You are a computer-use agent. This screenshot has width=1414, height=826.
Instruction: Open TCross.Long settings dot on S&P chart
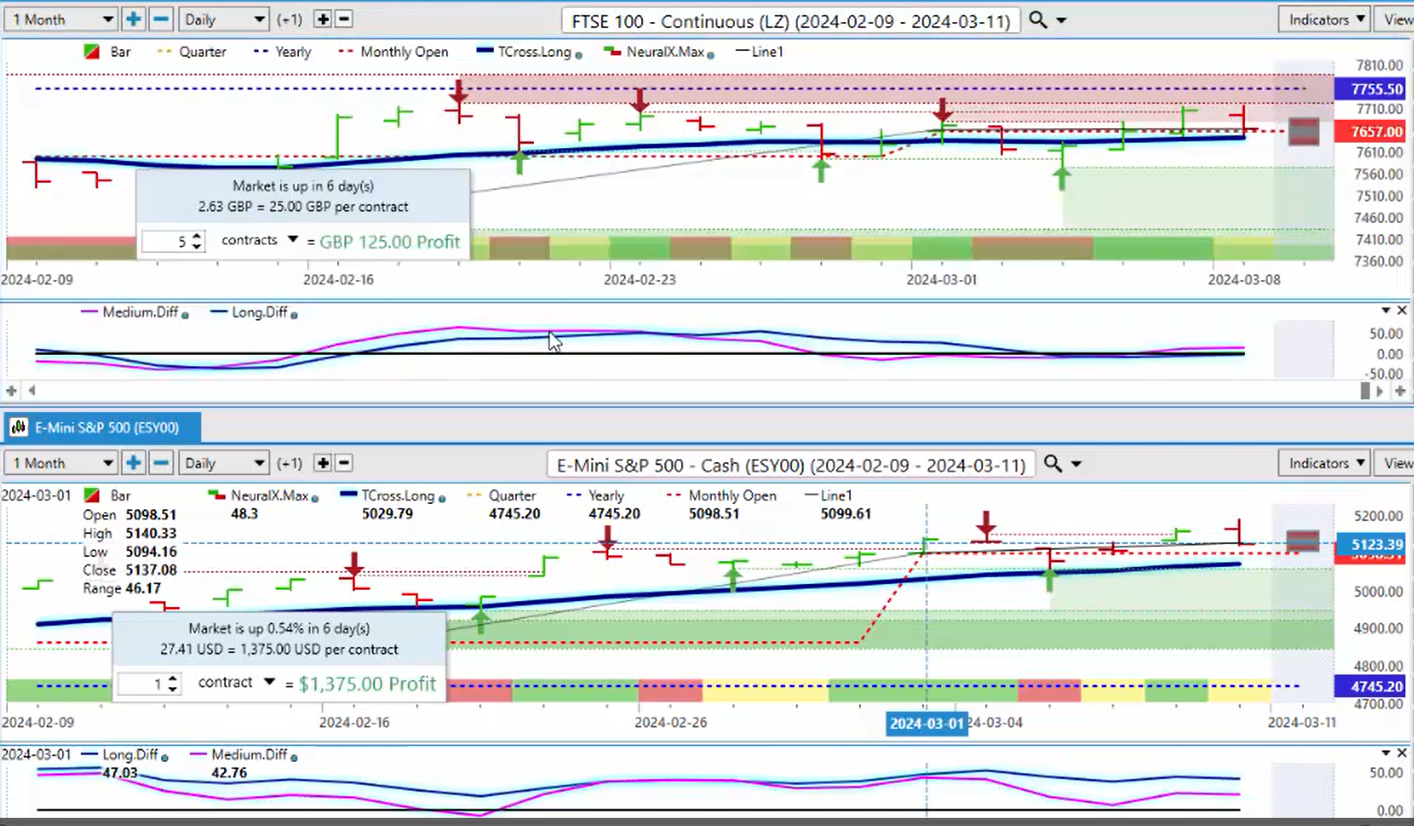tap(440, 498)
